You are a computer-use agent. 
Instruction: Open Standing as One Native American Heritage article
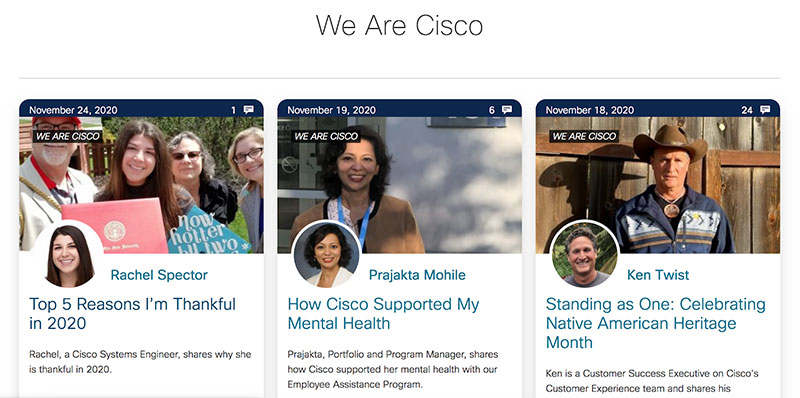click(x=656, y=323)
